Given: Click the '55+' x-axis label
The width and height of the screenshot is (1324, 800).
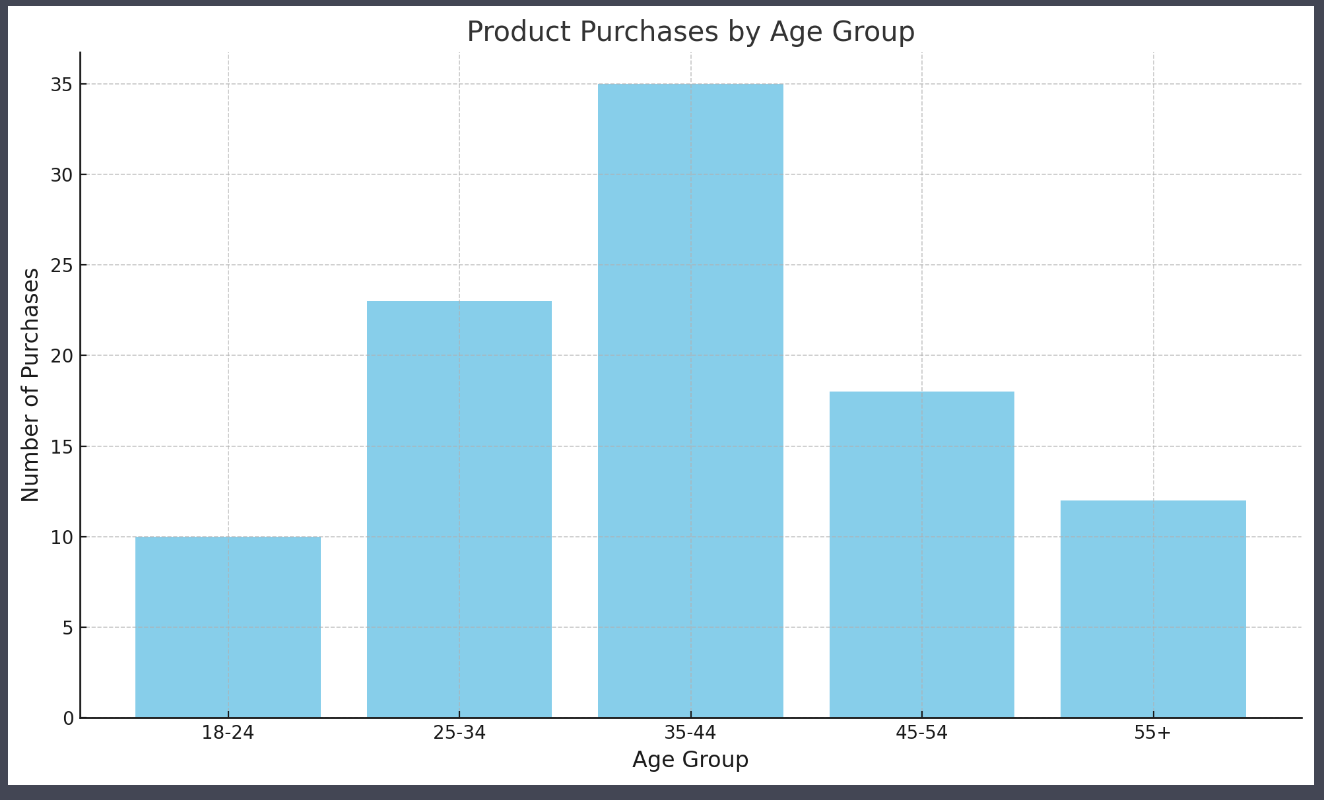Looking at the screenshot, I should click(1153, 733).
